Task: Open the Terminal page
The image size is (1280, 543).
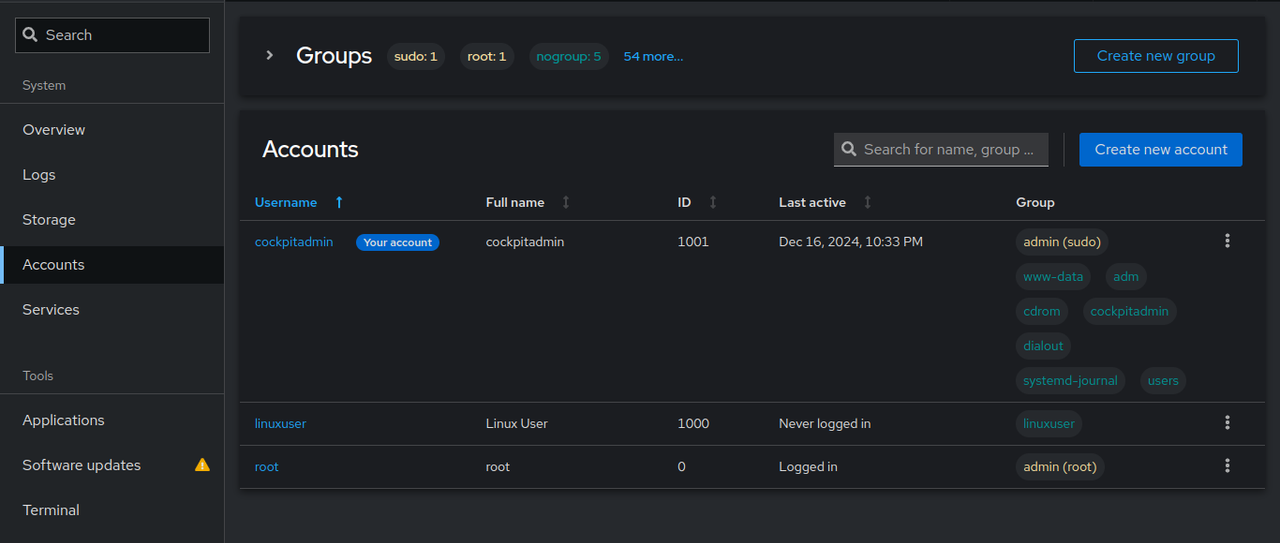Action: (x=112, y=510)
